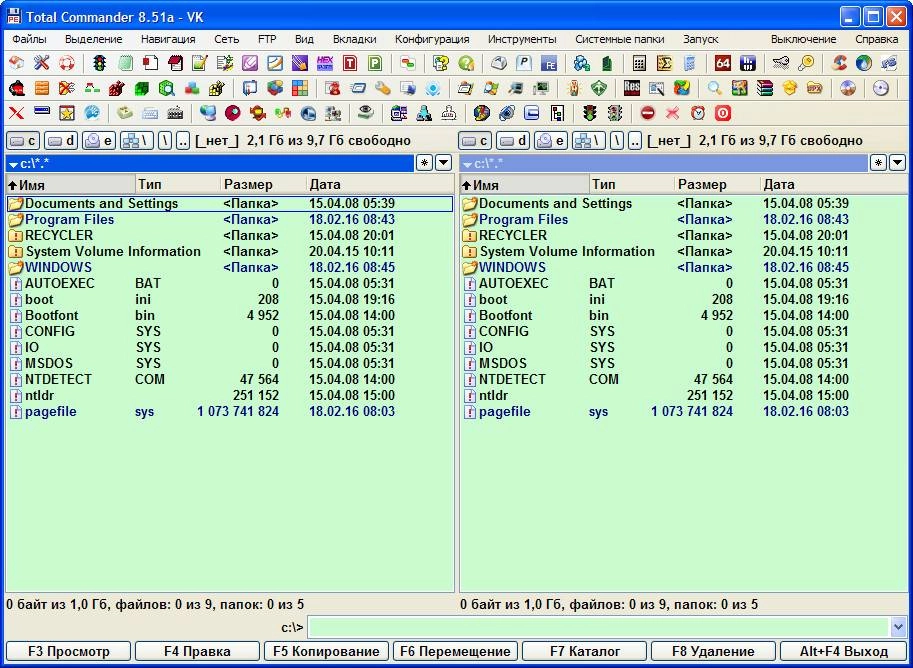Click the yellow key toolbar icon
This screenshot has width=913, height=668.
pyautogui.click(x=806, y=63)
